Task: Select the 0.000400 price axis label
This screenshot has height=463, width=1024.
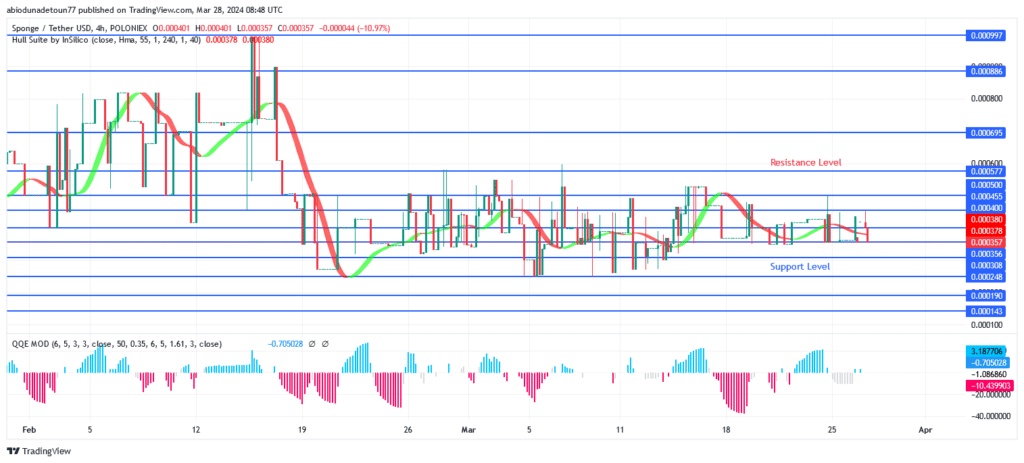Action: (984, 208)
